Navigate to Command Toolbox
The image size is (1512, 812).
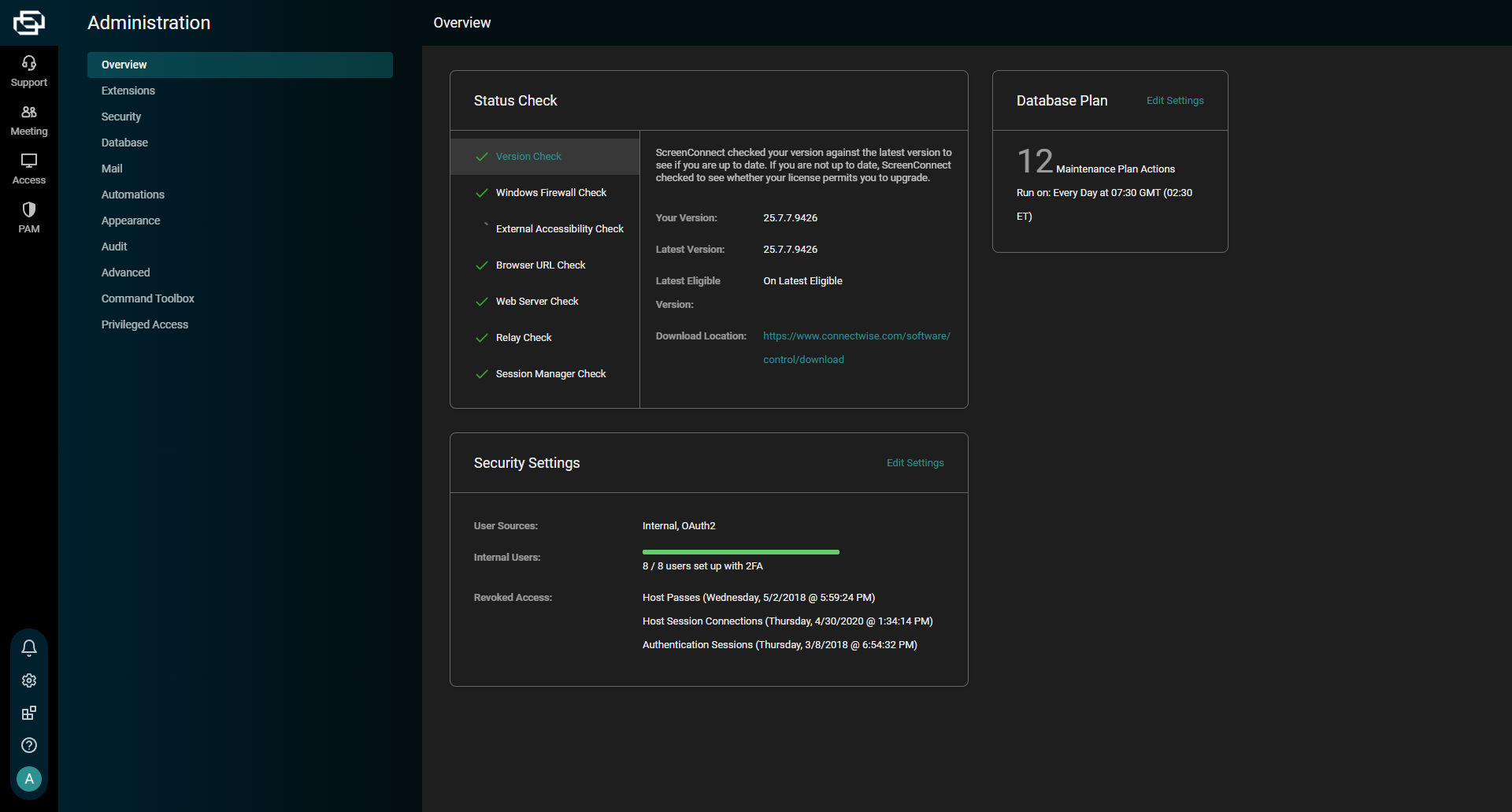pos(148,298)
